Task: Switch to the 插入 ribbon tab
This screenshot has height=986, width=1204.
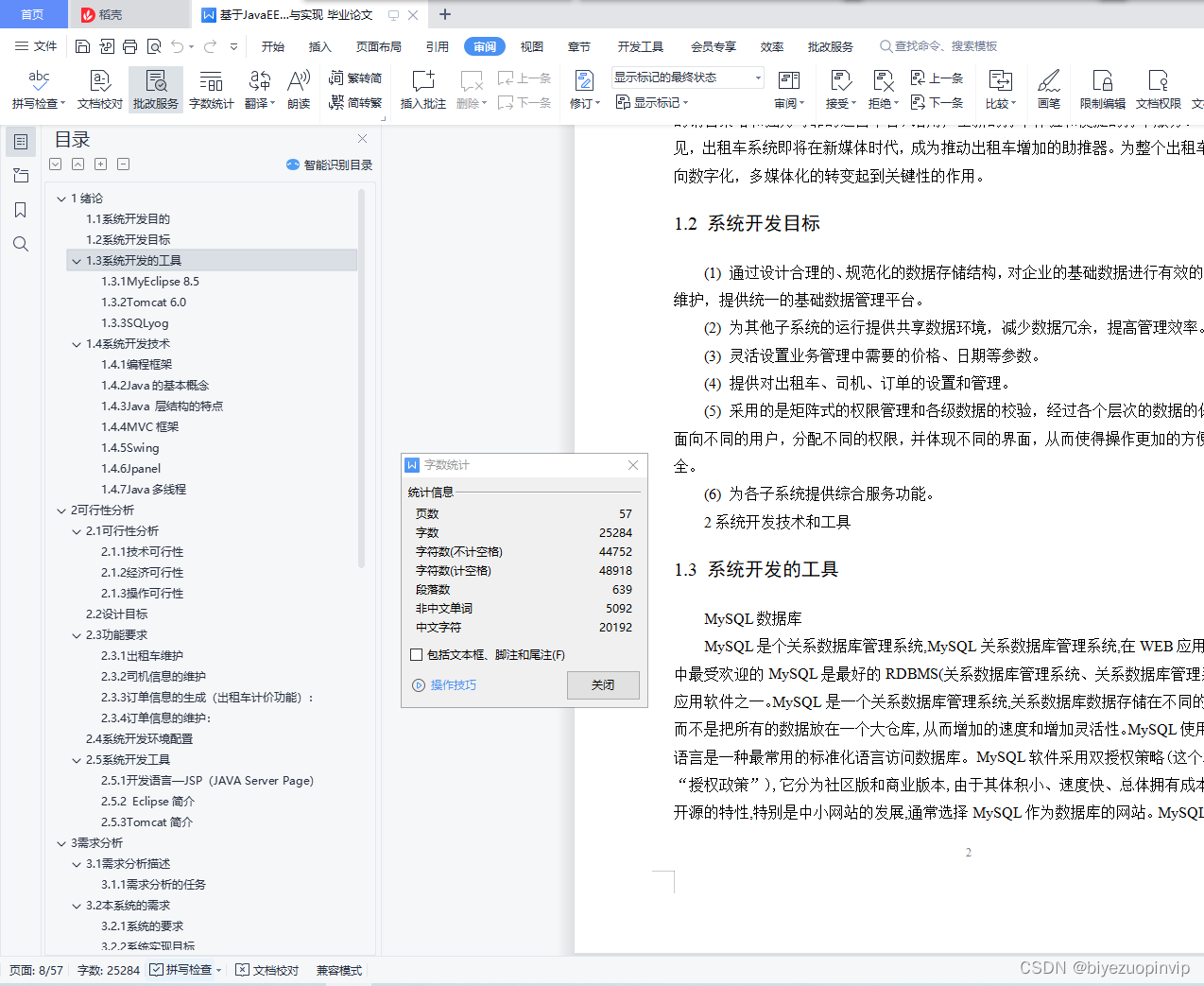Action: point(320,46)
